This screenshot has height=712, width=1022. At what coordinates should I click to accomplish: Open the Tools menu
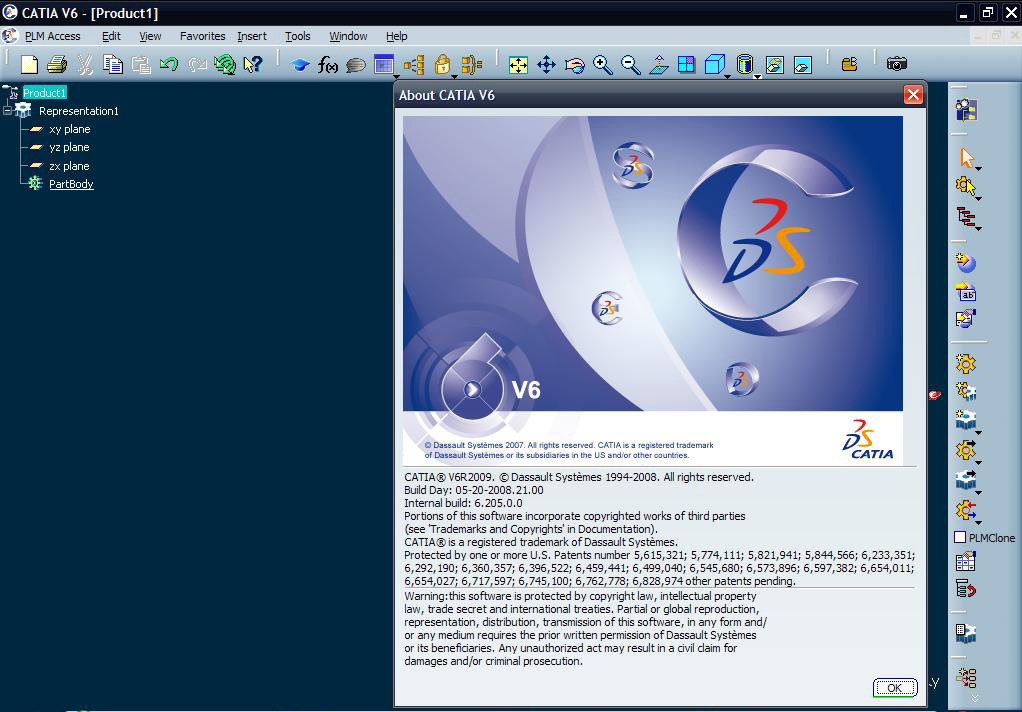298,36
